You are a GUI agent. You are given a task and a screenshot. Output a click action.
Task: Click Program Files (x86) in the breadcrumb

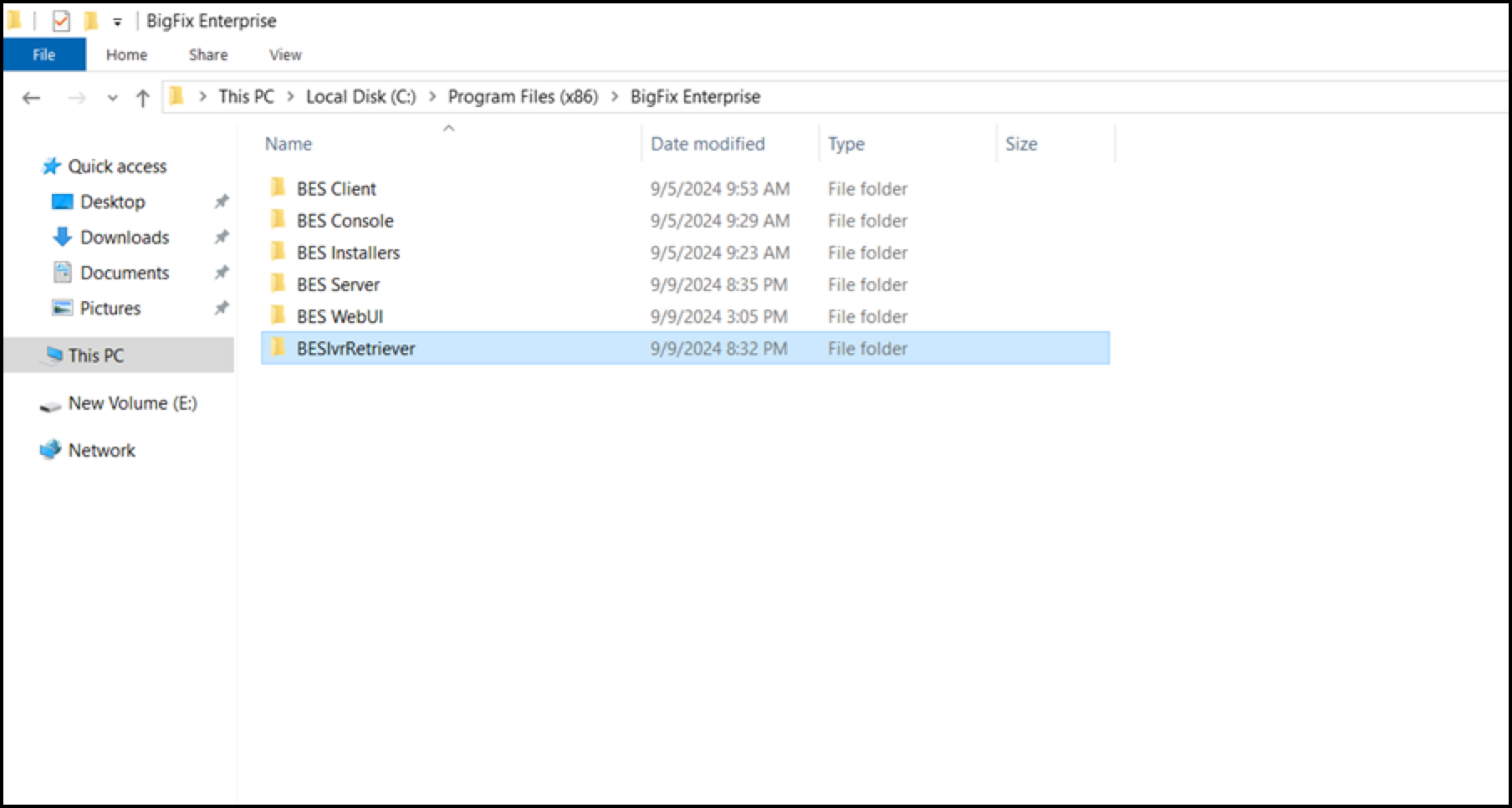tap(524, 97)
